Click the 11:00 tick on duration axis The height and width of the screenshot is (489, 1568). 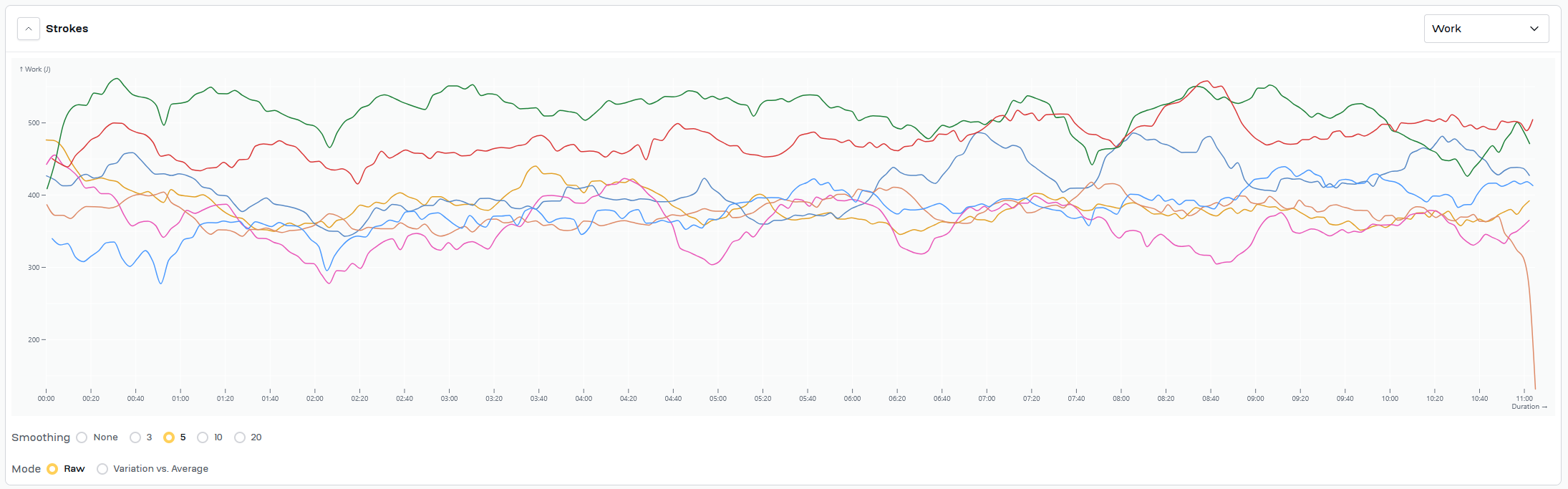coord(1524,398)
